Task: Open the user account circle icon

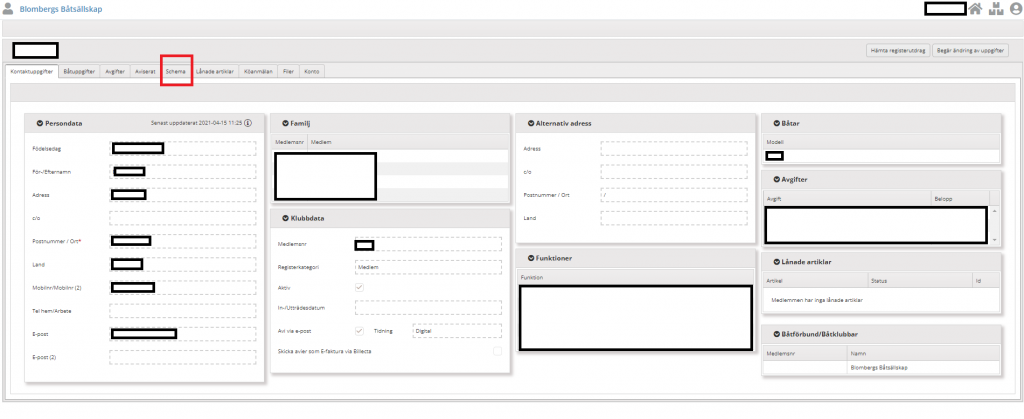Action: click(1015, 9)
